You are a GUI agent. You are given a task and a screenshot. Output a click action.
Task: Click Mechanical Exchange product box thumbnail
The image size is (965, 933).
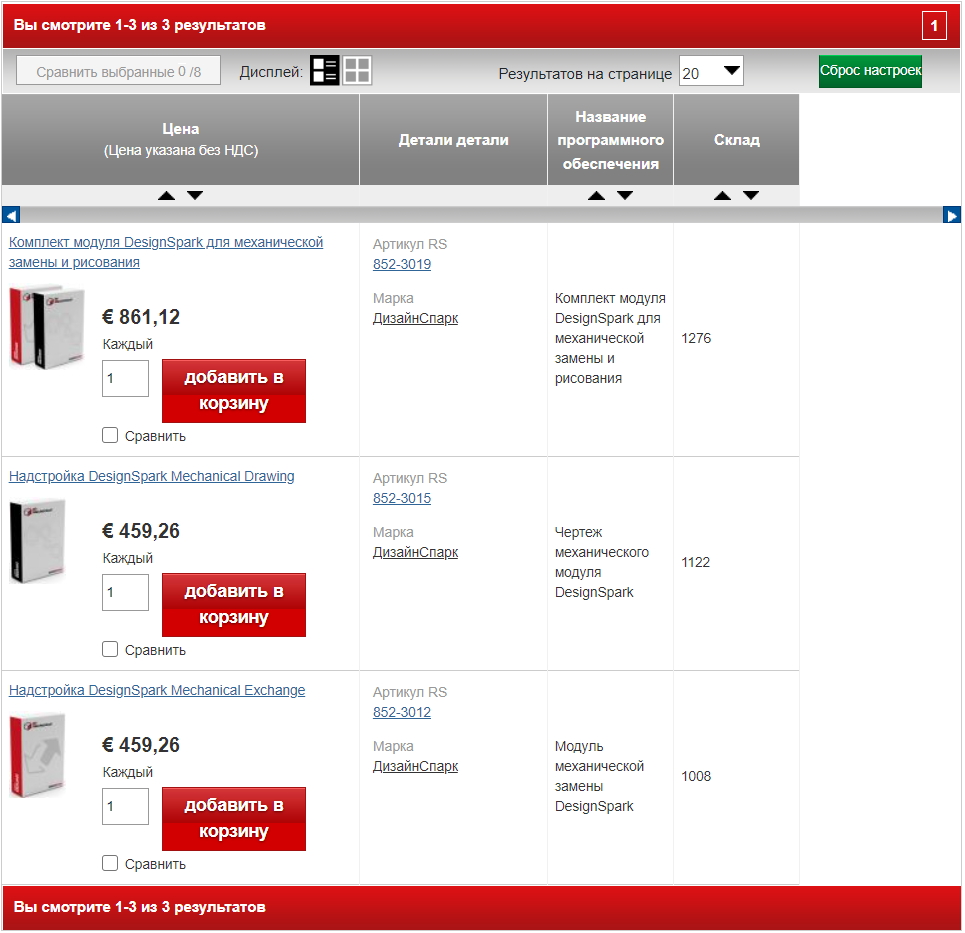[x=38, y=755]
